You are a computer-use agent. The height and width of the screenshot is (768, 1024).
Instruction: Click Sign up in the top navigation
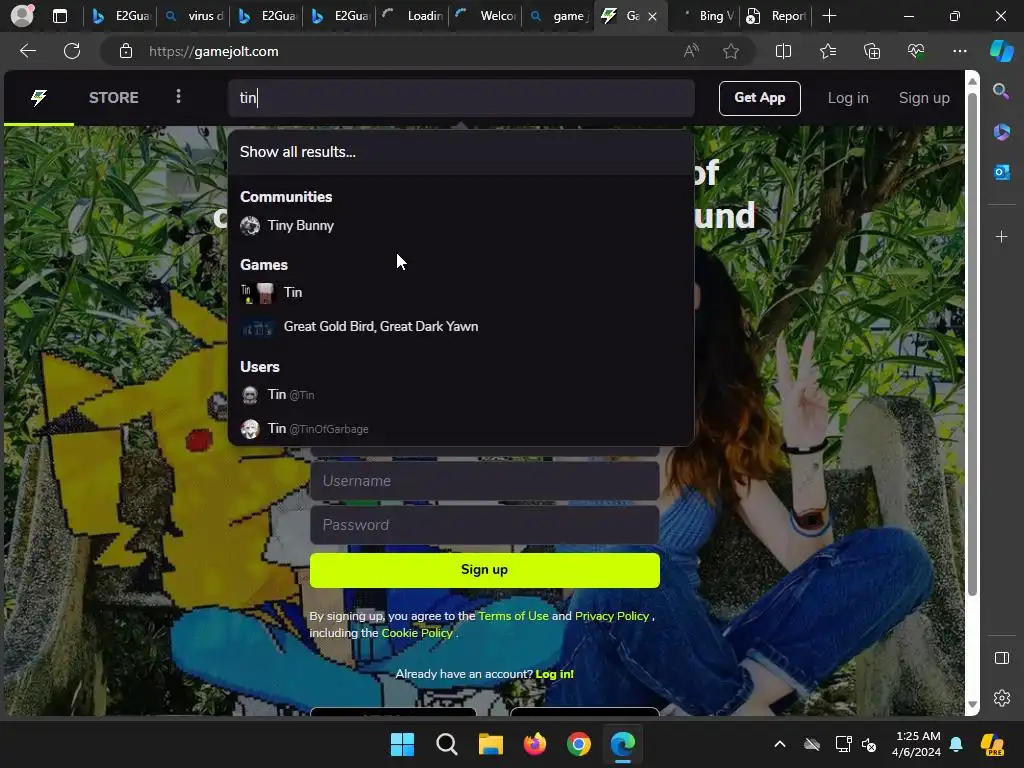(924, 98)
